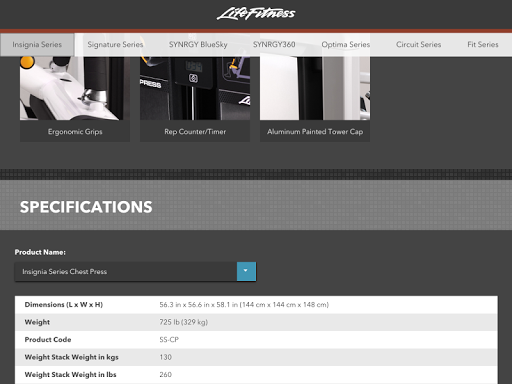Open the Optima Series tab
Screen dimensions: 512x384
tap(346, 45)
